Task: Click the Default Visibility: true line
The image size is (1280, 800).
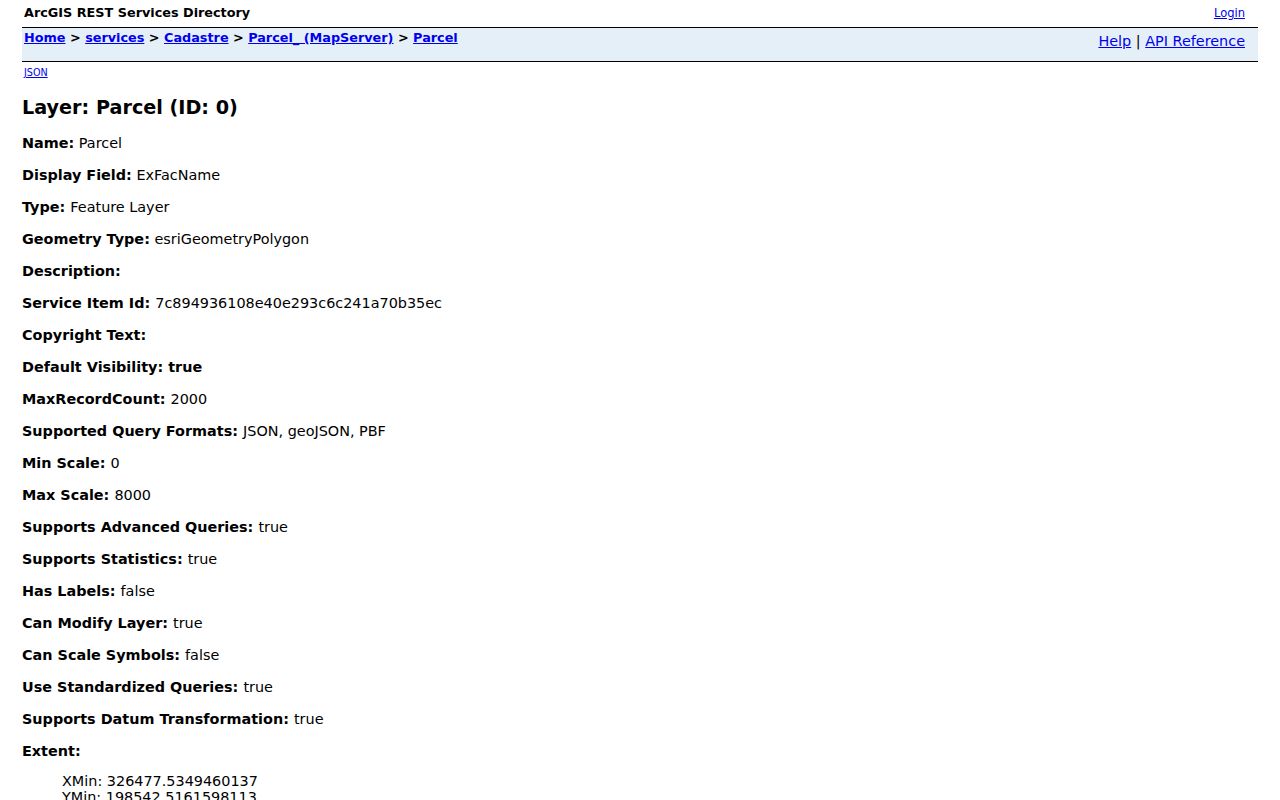Action: pos(112,367)
